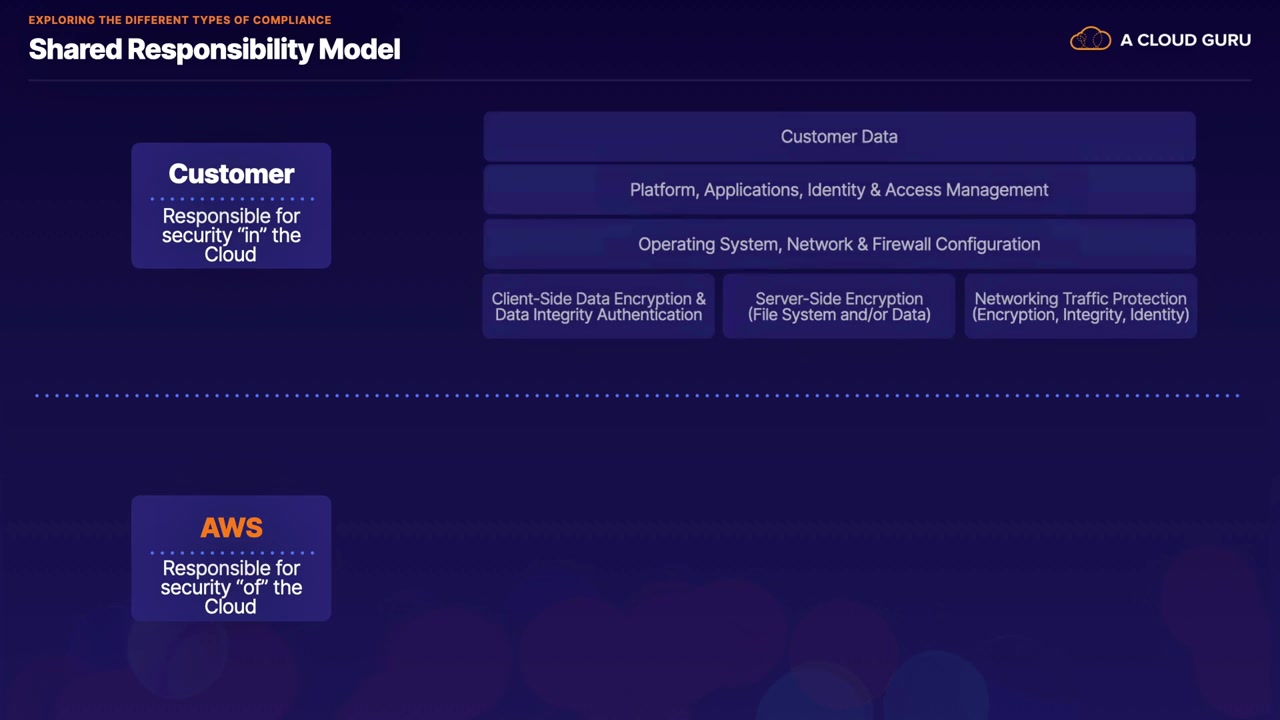Select the AWS responsibility card
The width and height of the screenshot is (1280, 720).
point(231,558)
